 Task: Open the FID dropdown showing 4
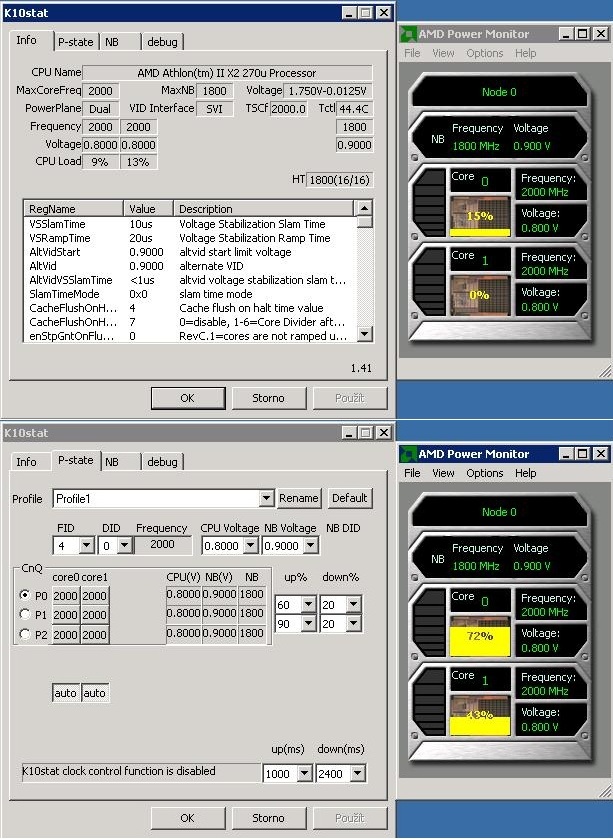(87, 546)
